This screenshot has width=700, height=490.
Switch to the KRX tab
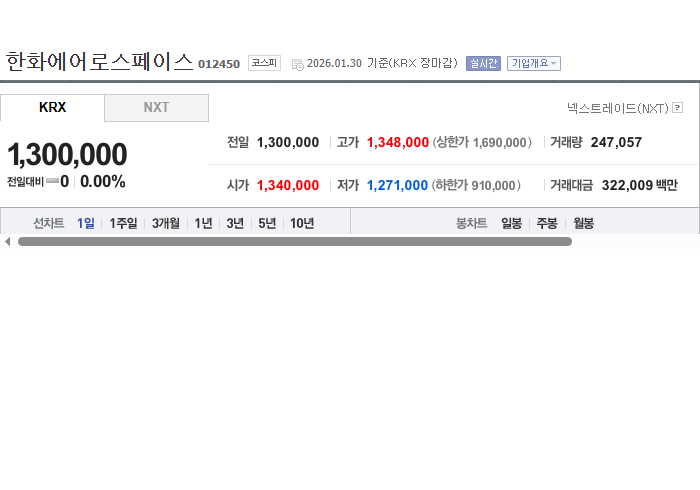52,108
